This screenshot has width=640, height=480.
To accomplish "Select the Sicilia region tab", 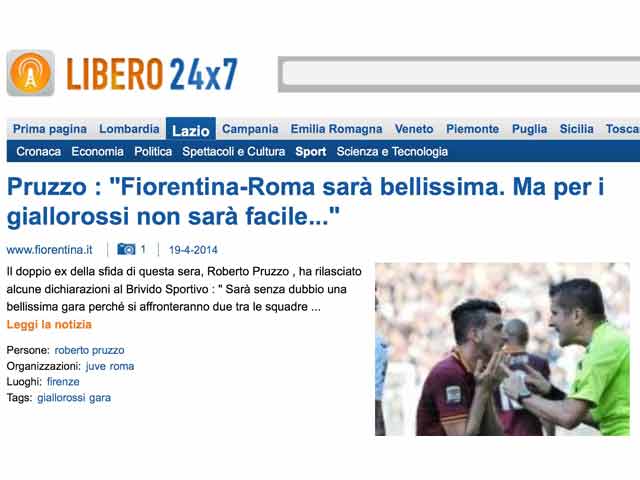I will coord(576,129).
